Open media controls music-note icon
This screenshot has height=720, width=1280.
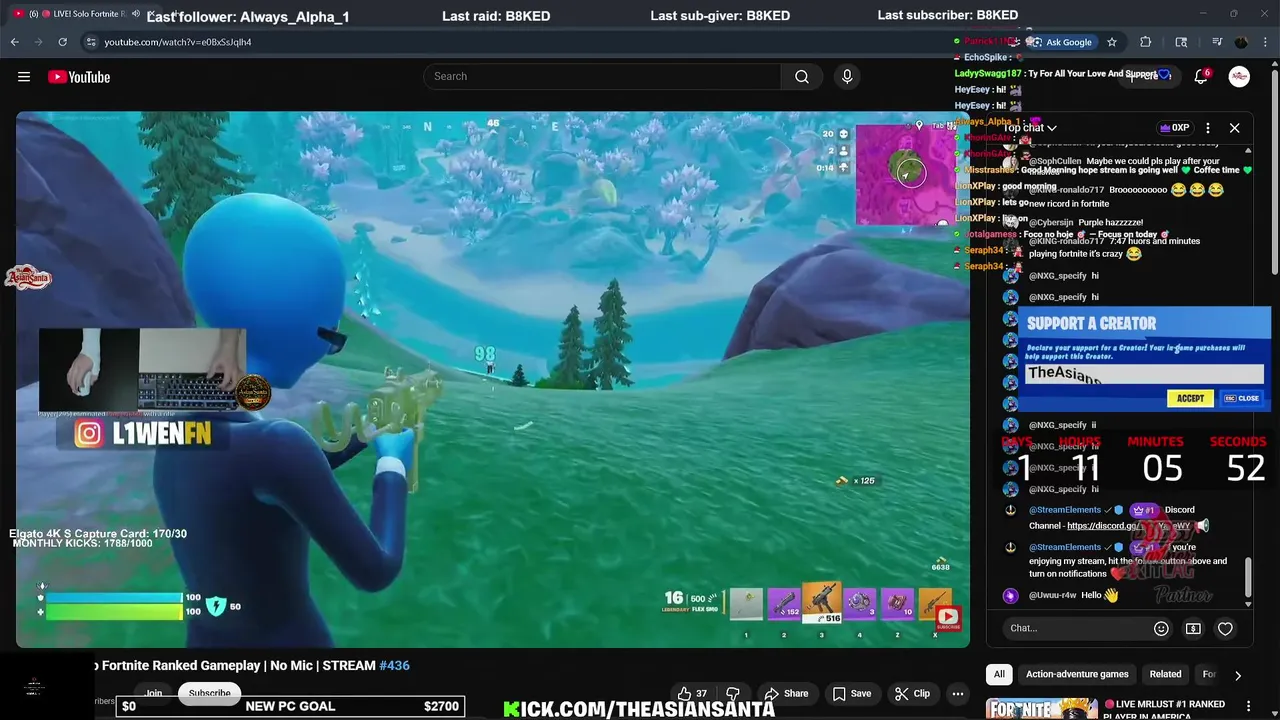(1217, 42)
